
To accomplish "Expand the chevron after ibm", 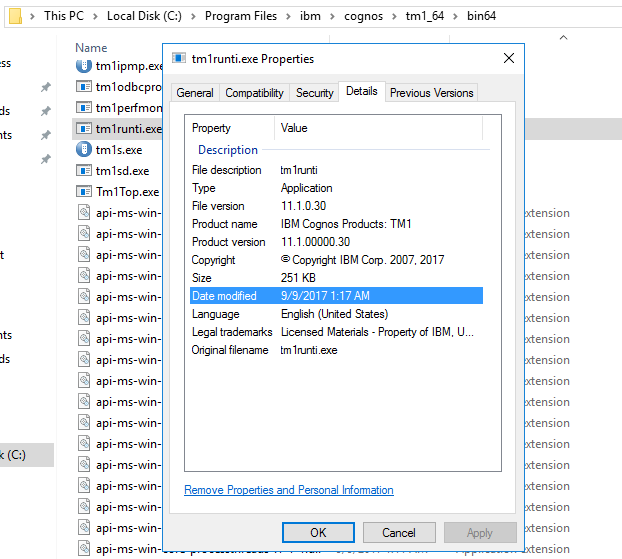I will (x=332, y=16).
